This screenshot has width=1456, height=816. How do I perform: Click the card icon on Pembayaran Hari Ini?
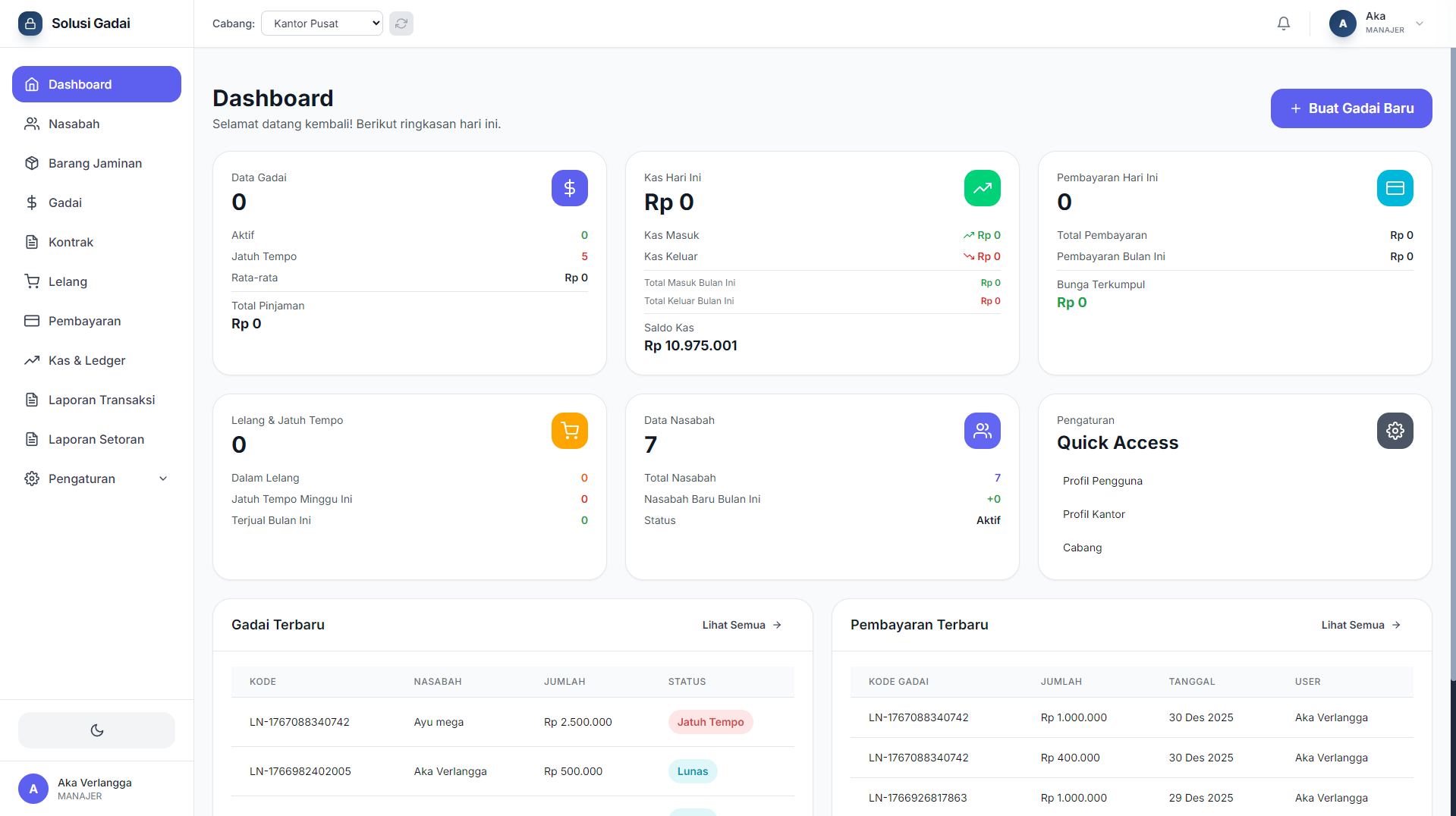pyautogui.click(x=1395, y=188)
